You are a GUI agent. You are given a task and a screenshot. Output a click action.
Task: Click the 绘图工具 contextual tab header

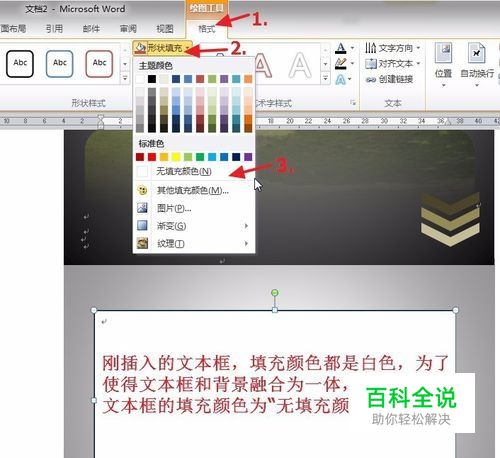click(x=206, y=8)
